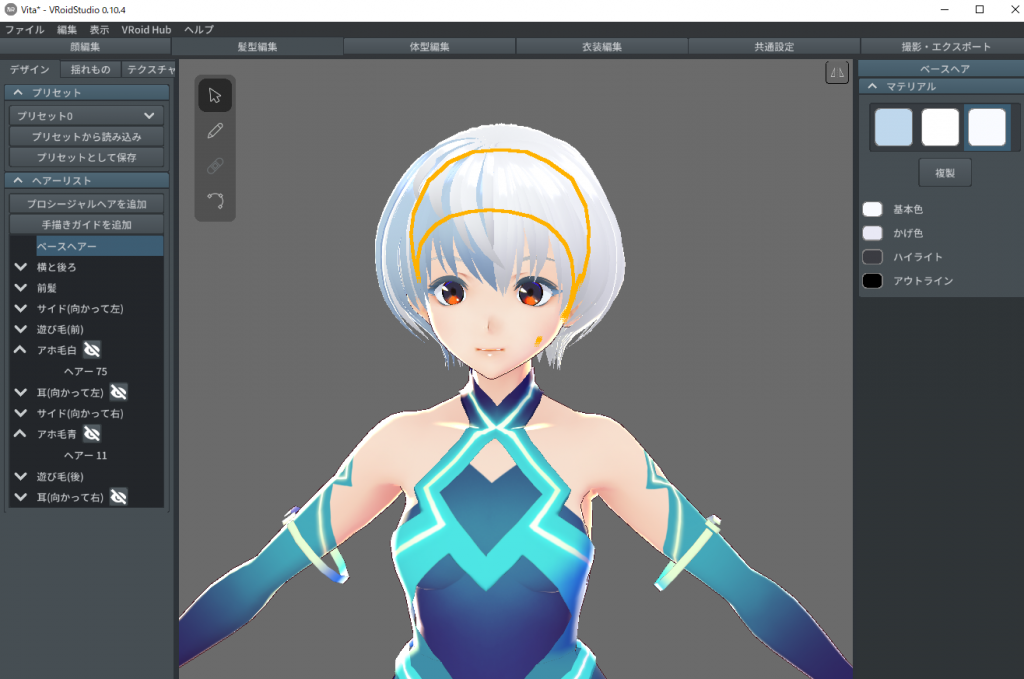Select the pencil brush tool
This screenshot has height=679, width=1024.
click(214, 131)
